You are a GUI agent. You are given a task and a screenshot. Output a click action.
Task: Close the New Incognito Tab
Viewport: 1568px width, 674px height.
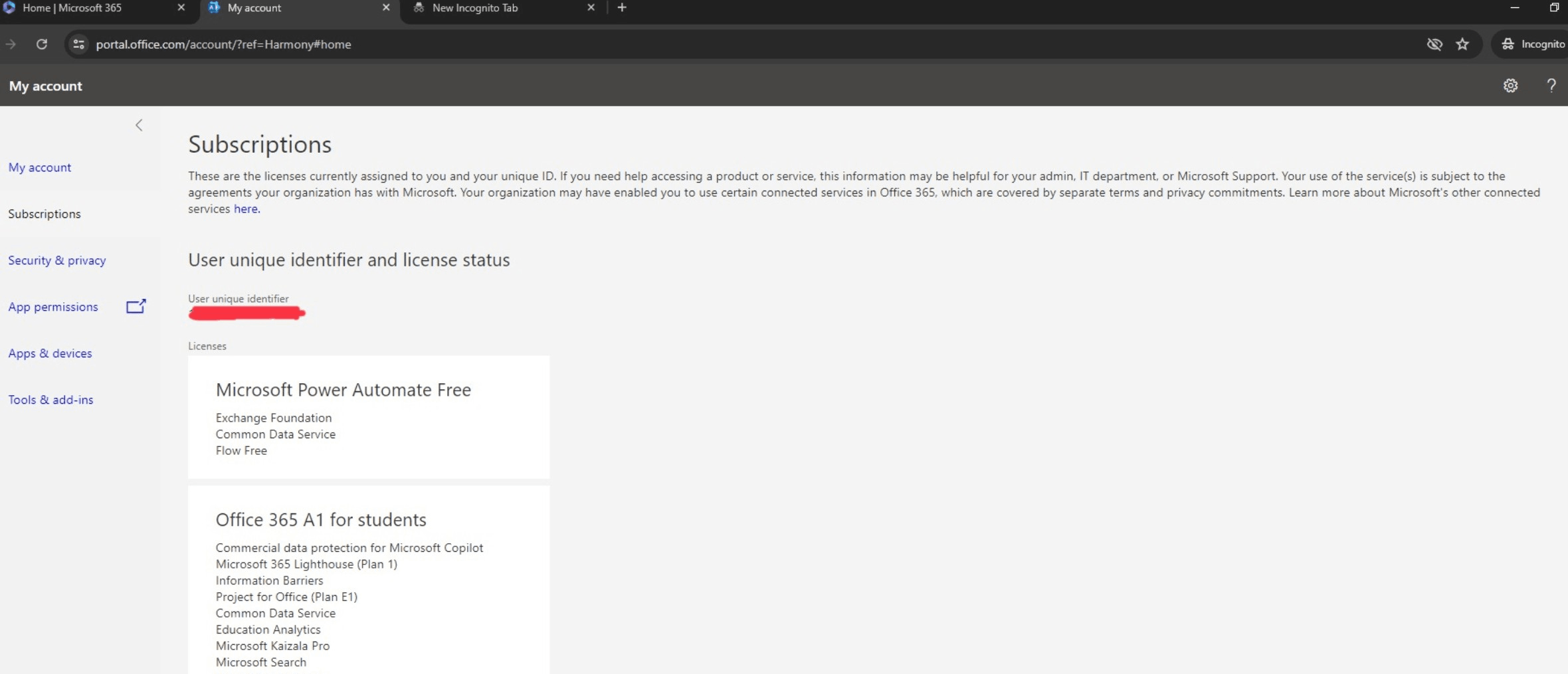click(591, 8)
